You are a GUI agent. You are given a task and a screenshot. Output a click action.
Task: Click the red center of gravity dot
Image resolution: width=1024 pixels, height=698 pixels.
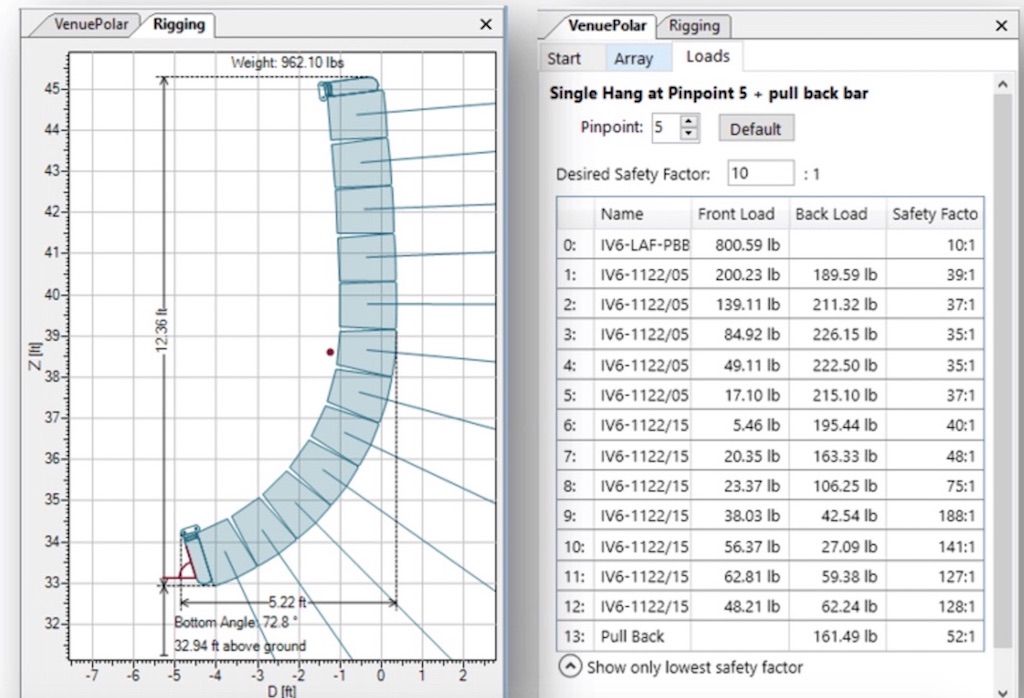[x=330, y=352]
